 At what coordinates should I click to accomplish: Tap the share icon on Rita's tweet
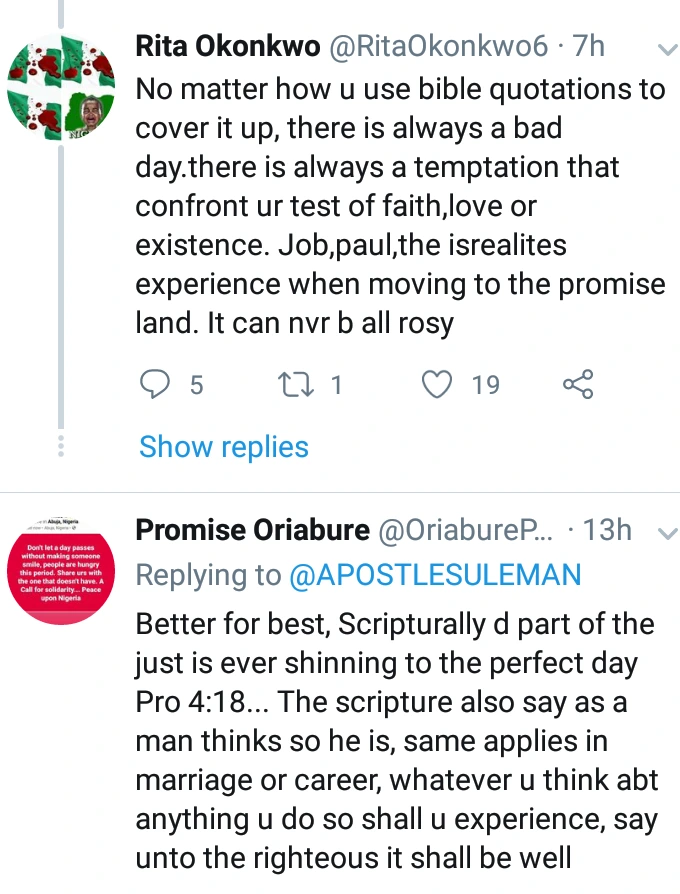click(x=578, y=384)
